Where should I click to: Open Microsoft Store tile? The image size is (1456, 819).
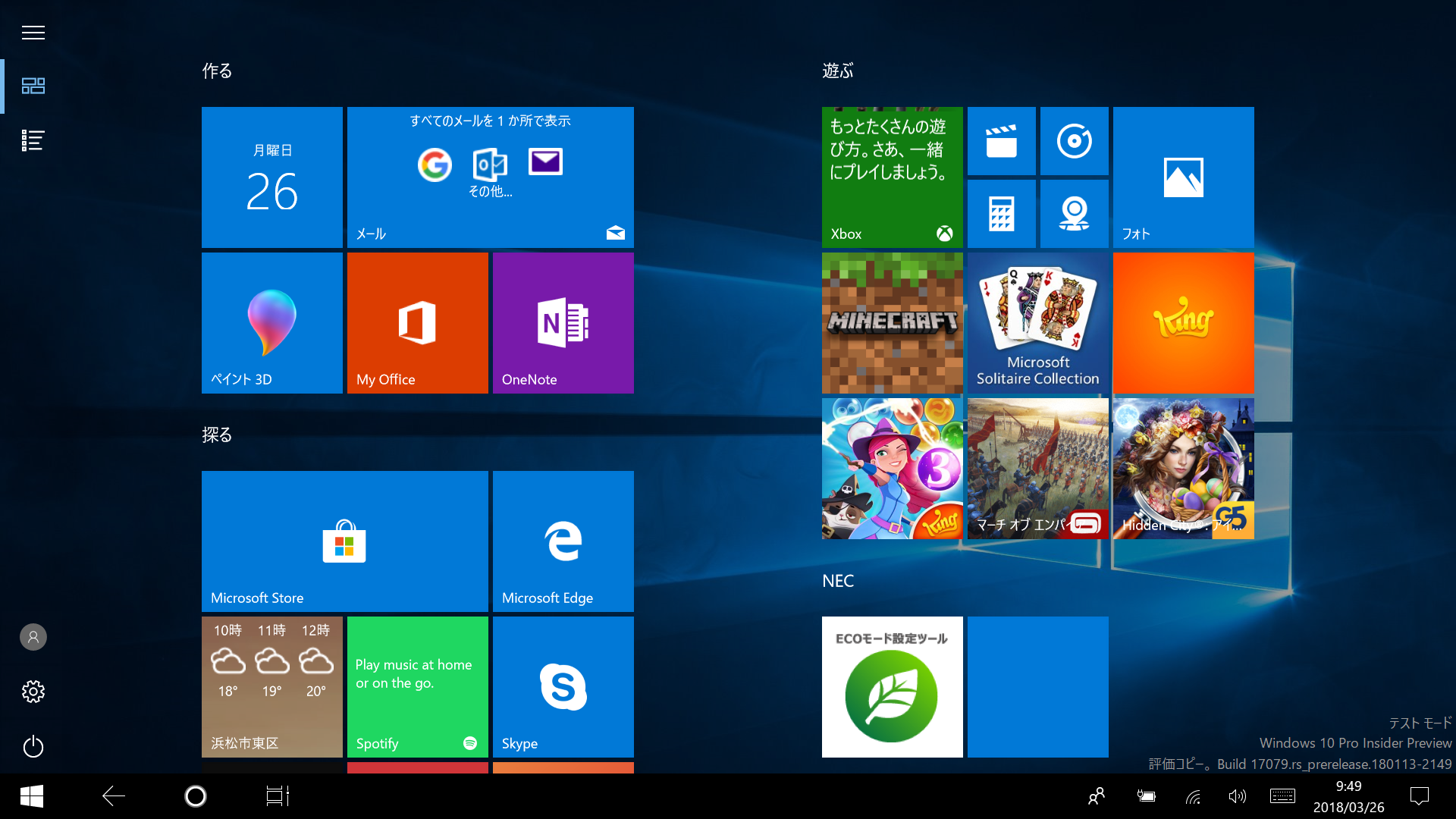point(345,541)
